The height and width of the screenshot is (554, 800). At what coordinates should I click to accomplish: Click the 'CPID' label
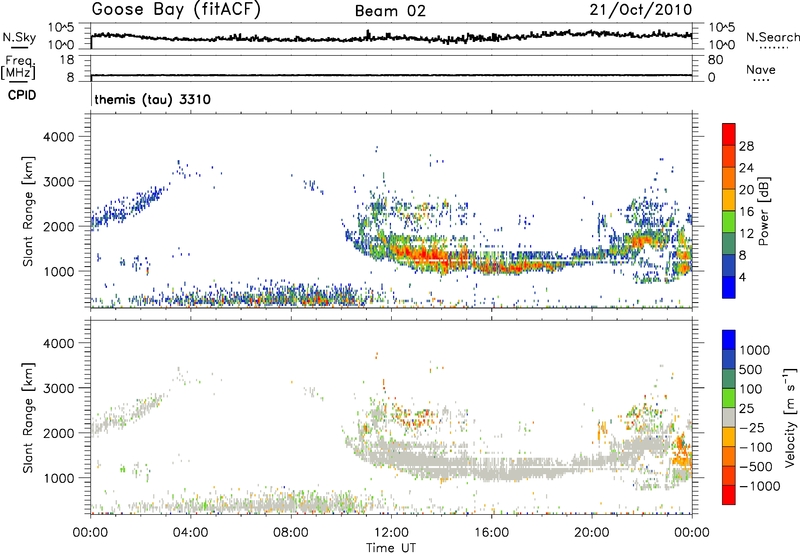coord(22,95)
